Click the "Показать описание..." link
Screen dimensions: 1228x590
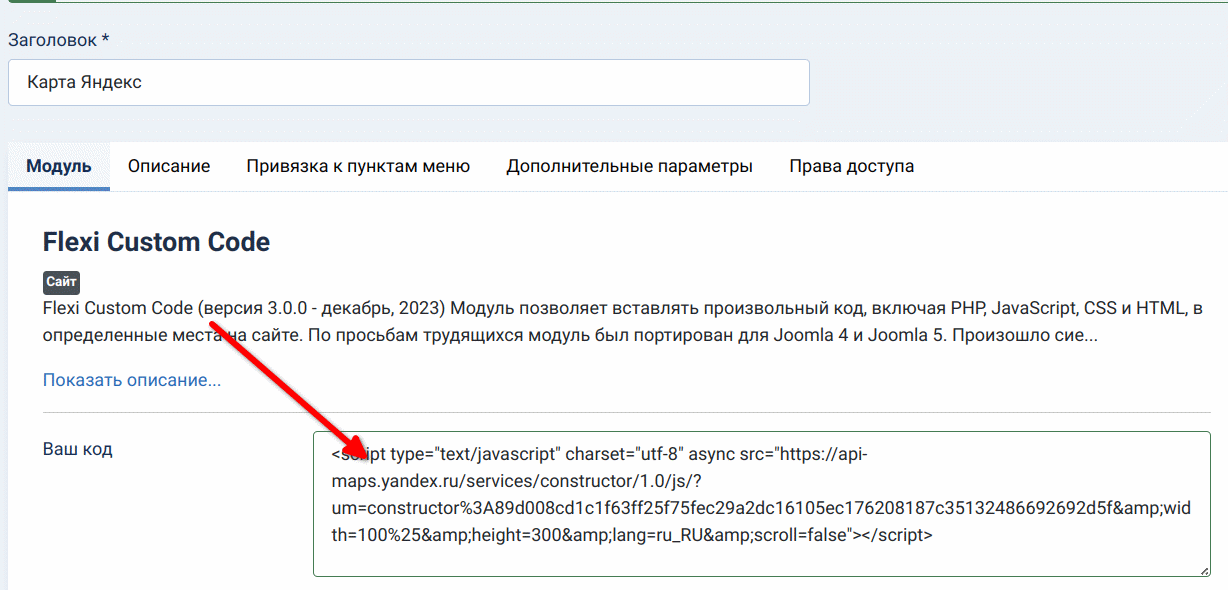pyautogui.click(x=132, y=380)
